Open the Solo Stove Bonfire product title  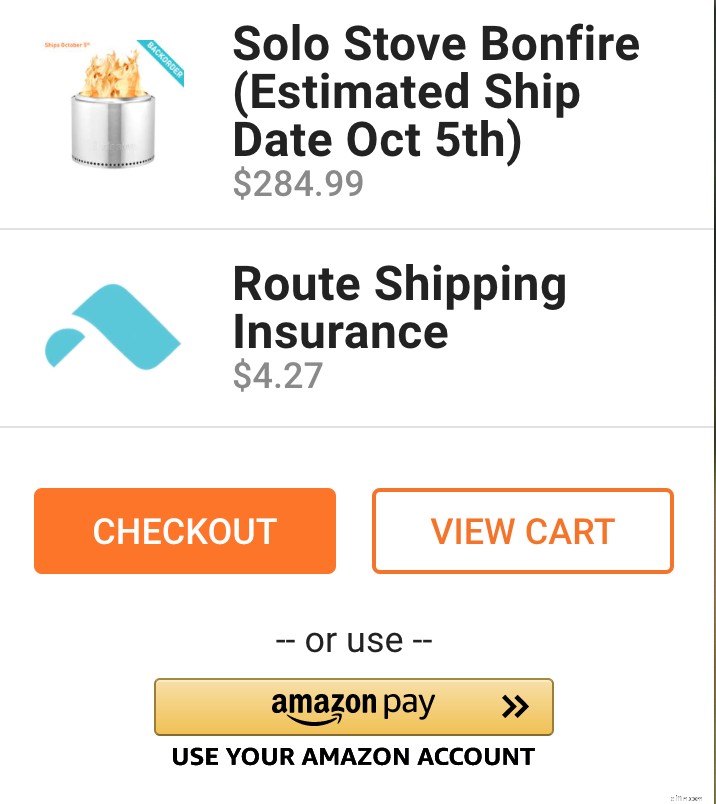pyautogui.click(x=435, y=91)
